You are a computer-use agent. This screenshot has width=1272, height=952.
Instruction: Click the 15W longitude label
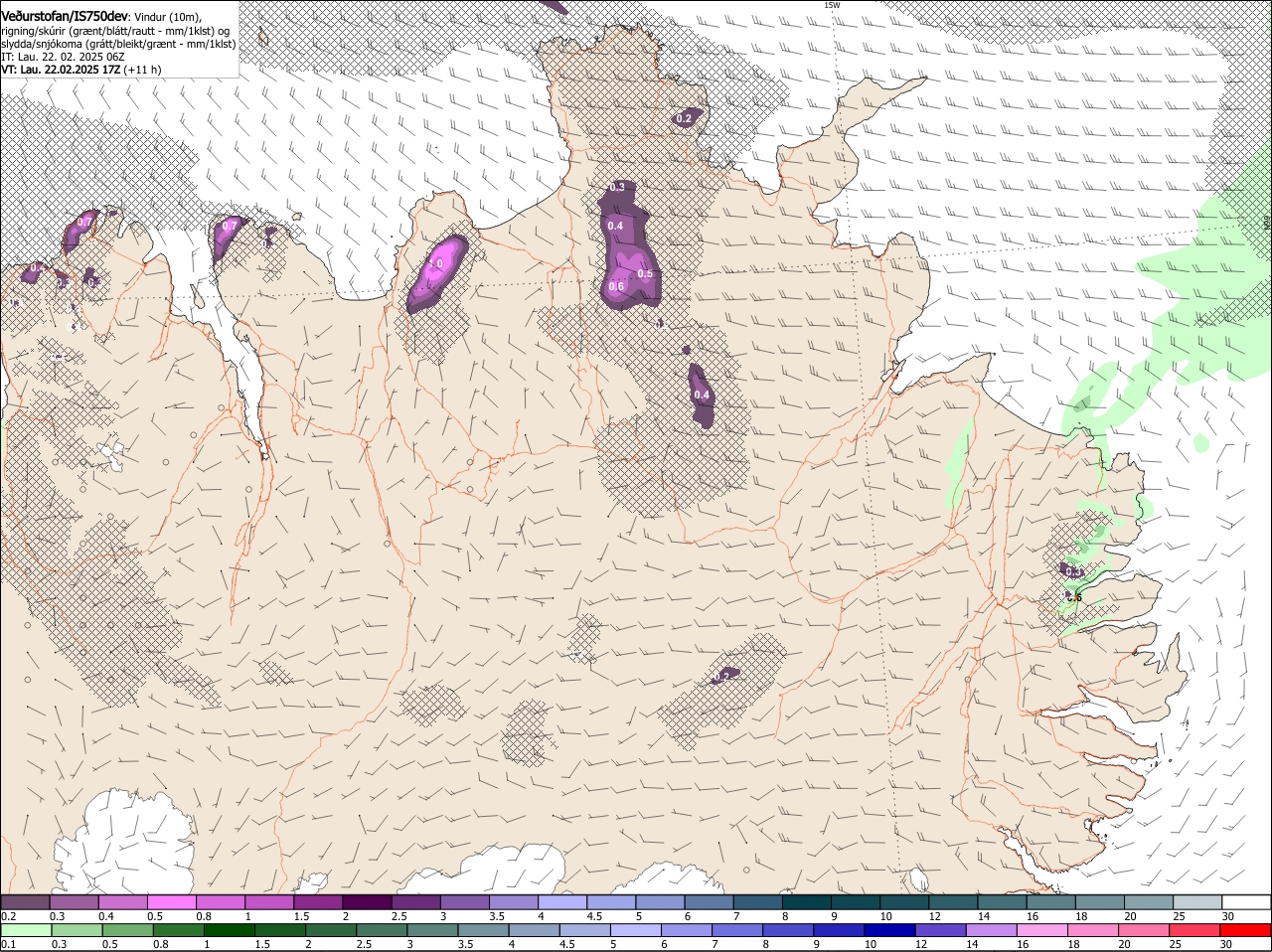[x=832, y=5]
